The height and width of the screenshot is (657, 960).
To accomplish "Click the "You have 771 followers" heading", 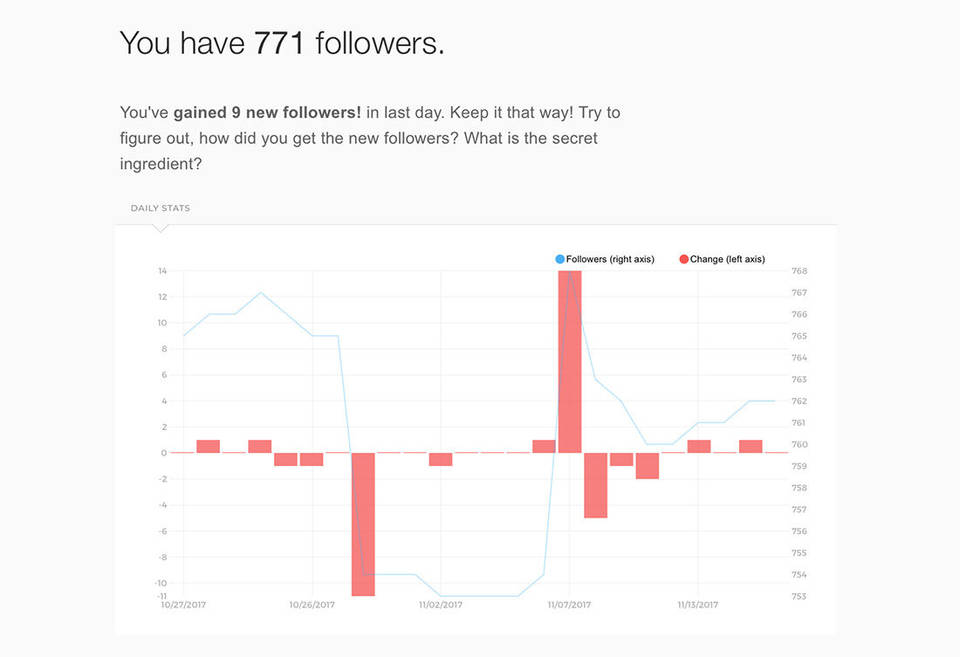I will 282,43.
